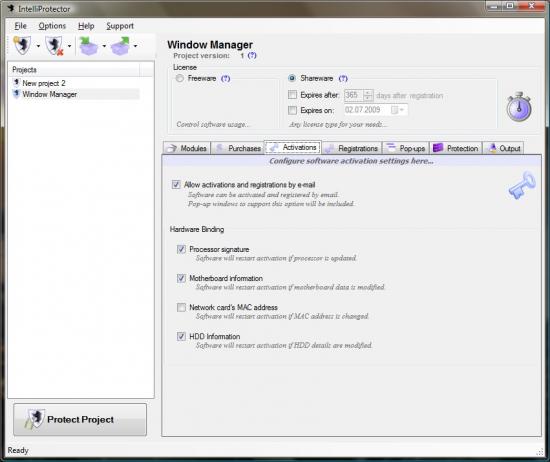
Task: Click the IntelliProtector title bar logo
Action: [x=11, y=8]
